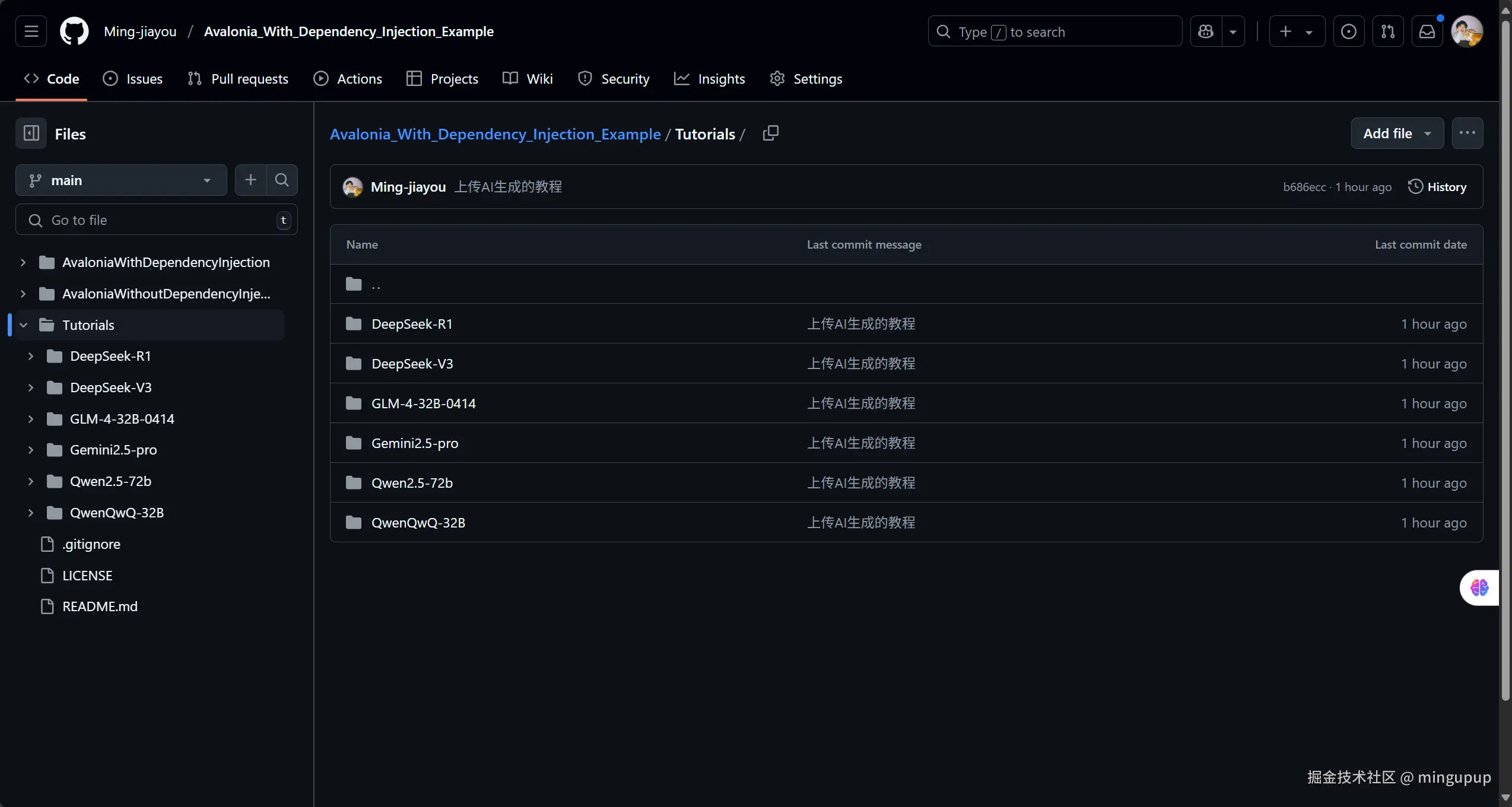Click the file tree search magnifier icon
Image resolution: width=1512 pixels, height=807 pixels.
coord(282,180)
